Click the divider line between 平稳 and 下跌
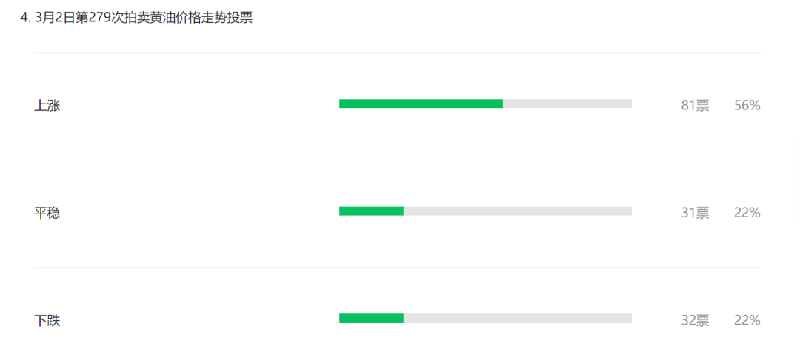The width and height of the screenshot is (800, 363). click(x=397, y=268)
